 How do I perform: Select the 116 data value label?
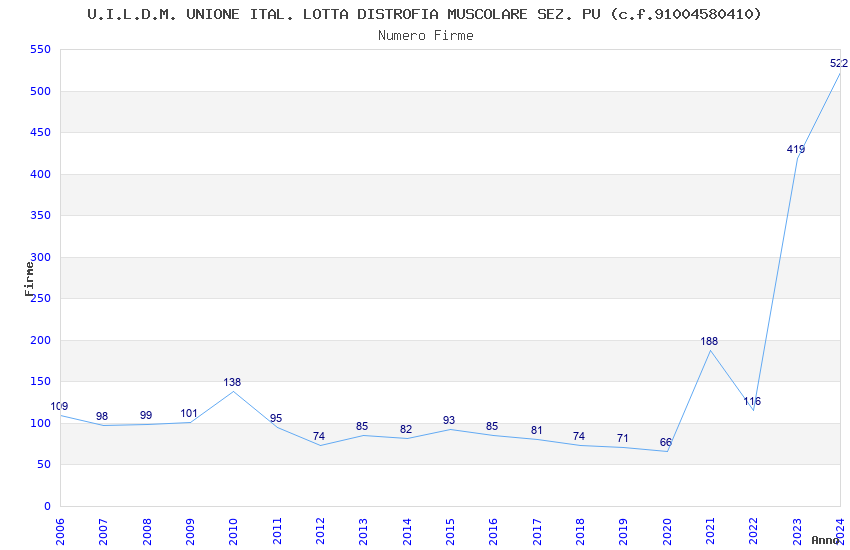[x=752, y=401]
